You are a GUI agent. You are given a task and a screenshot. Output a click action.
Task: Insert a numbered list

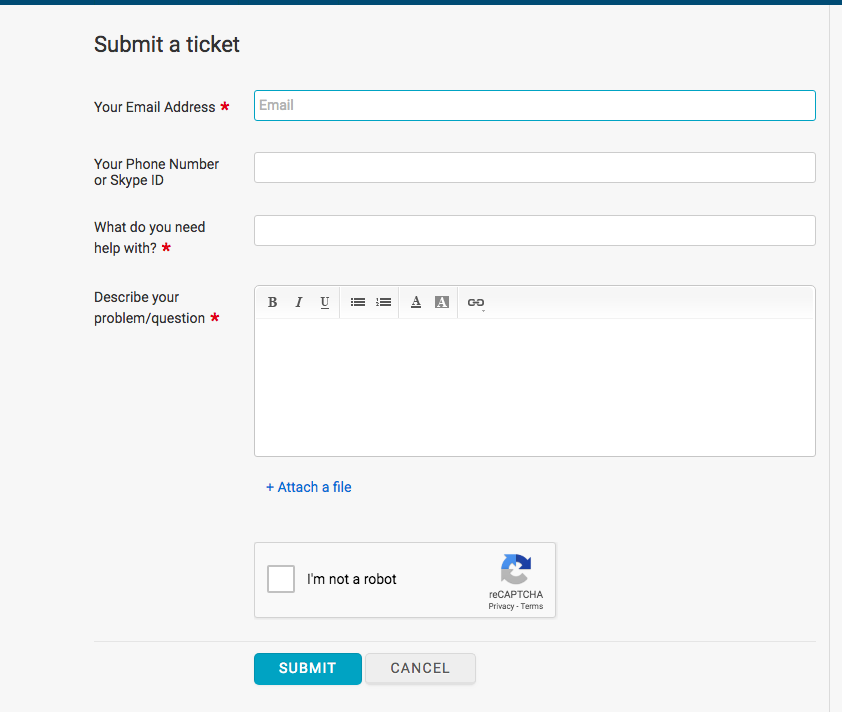click(383, 302)
